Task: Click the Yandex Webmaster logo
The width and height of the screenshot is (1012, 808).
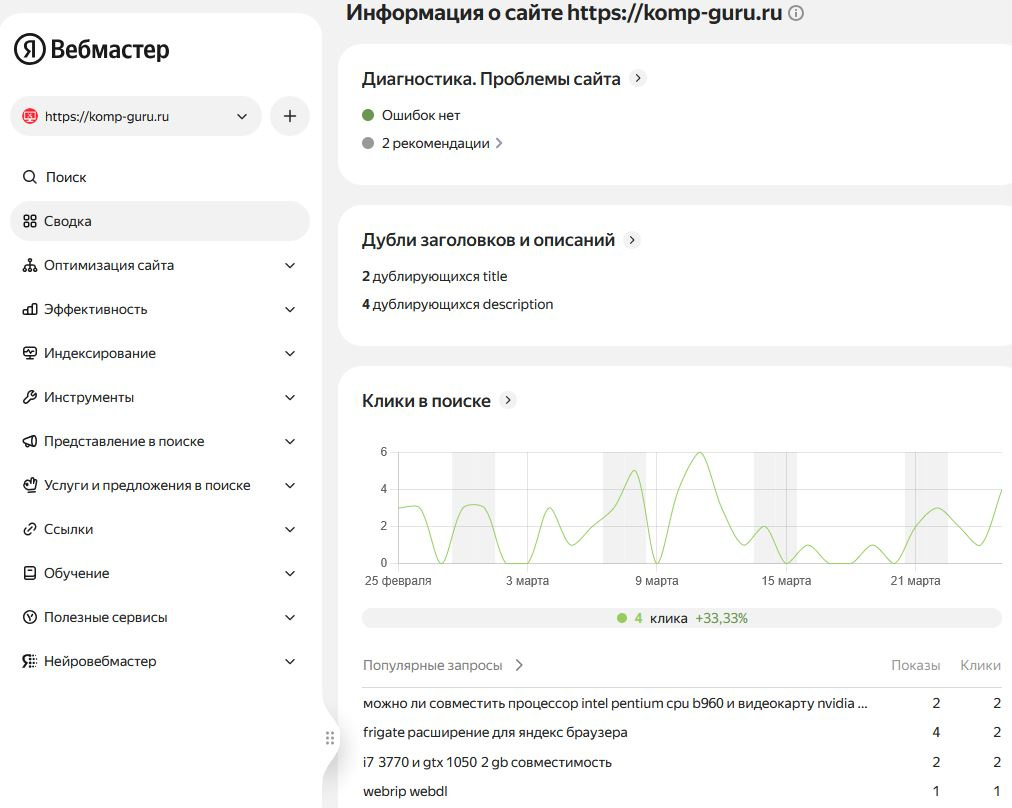Action: [x=91, y=49]
